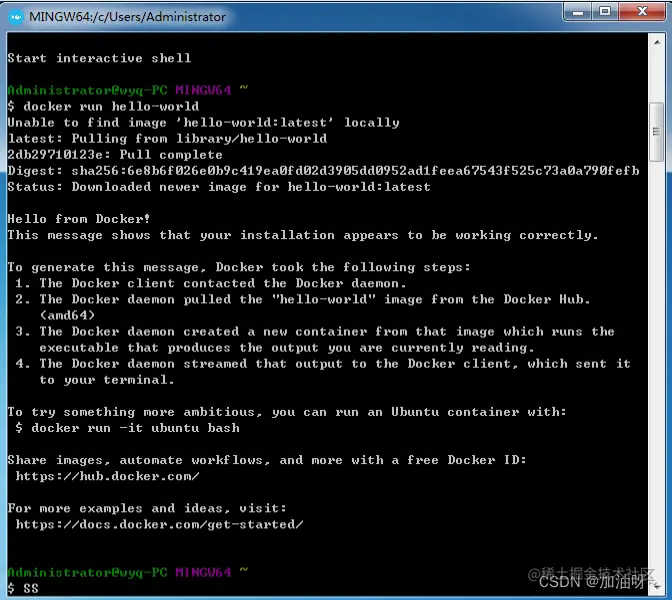Click step 2 'Docker daemon pulled' line
The width and height of the screenshot is (672, 600).
303,299
